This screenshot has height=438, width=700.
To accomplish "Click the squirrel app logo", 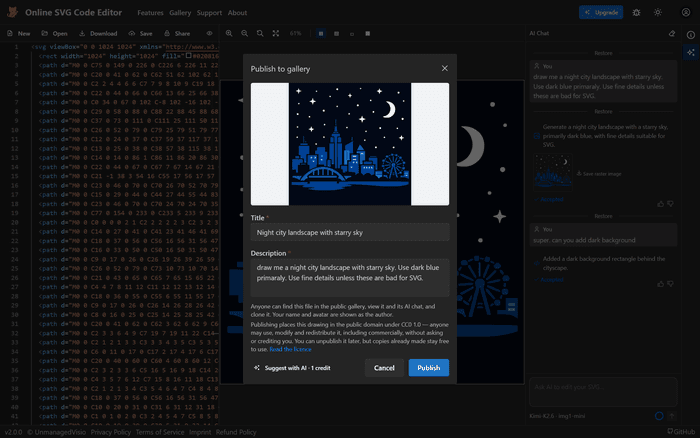I will [12, 13].
